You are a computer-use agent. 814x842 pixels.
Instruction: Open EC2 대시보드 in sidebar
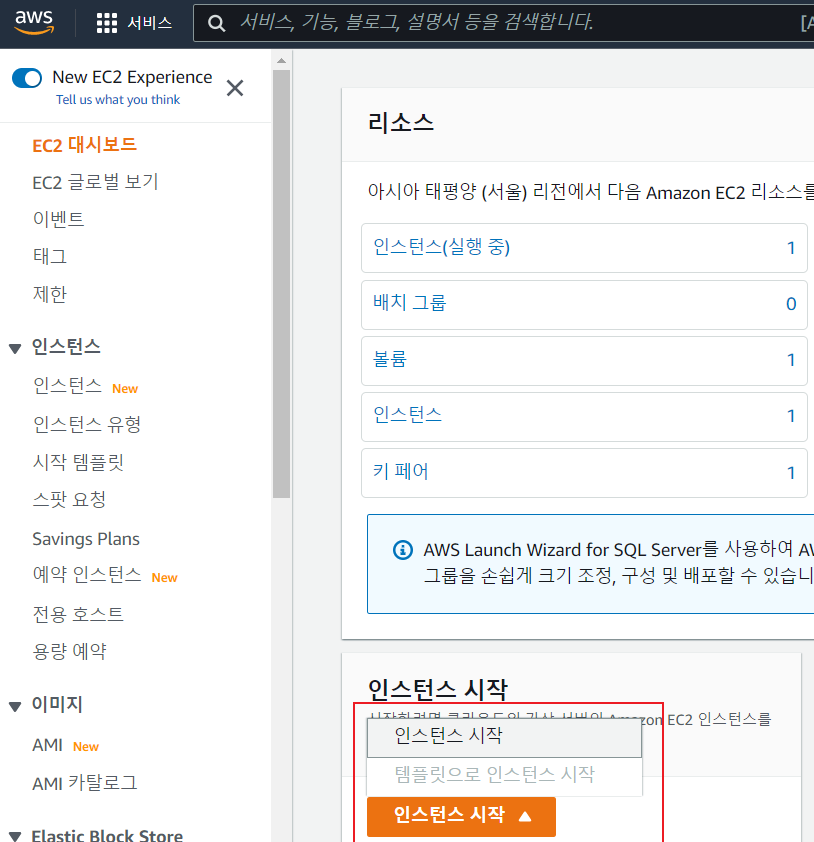point(84,145)
